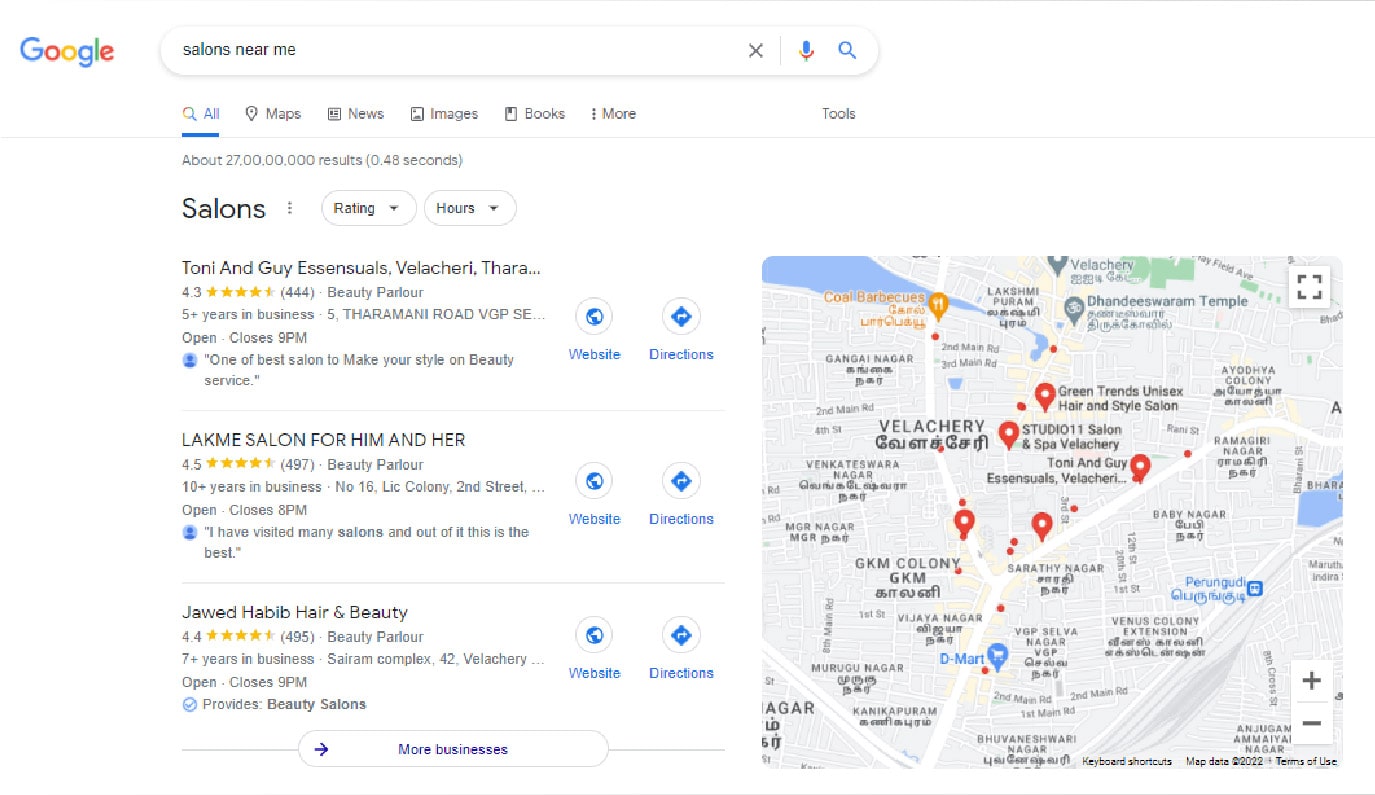This screenshot has height=795, width=1375.
Task: Get Directions icon for Toni And Guy
Action: [x=681, y=317]
